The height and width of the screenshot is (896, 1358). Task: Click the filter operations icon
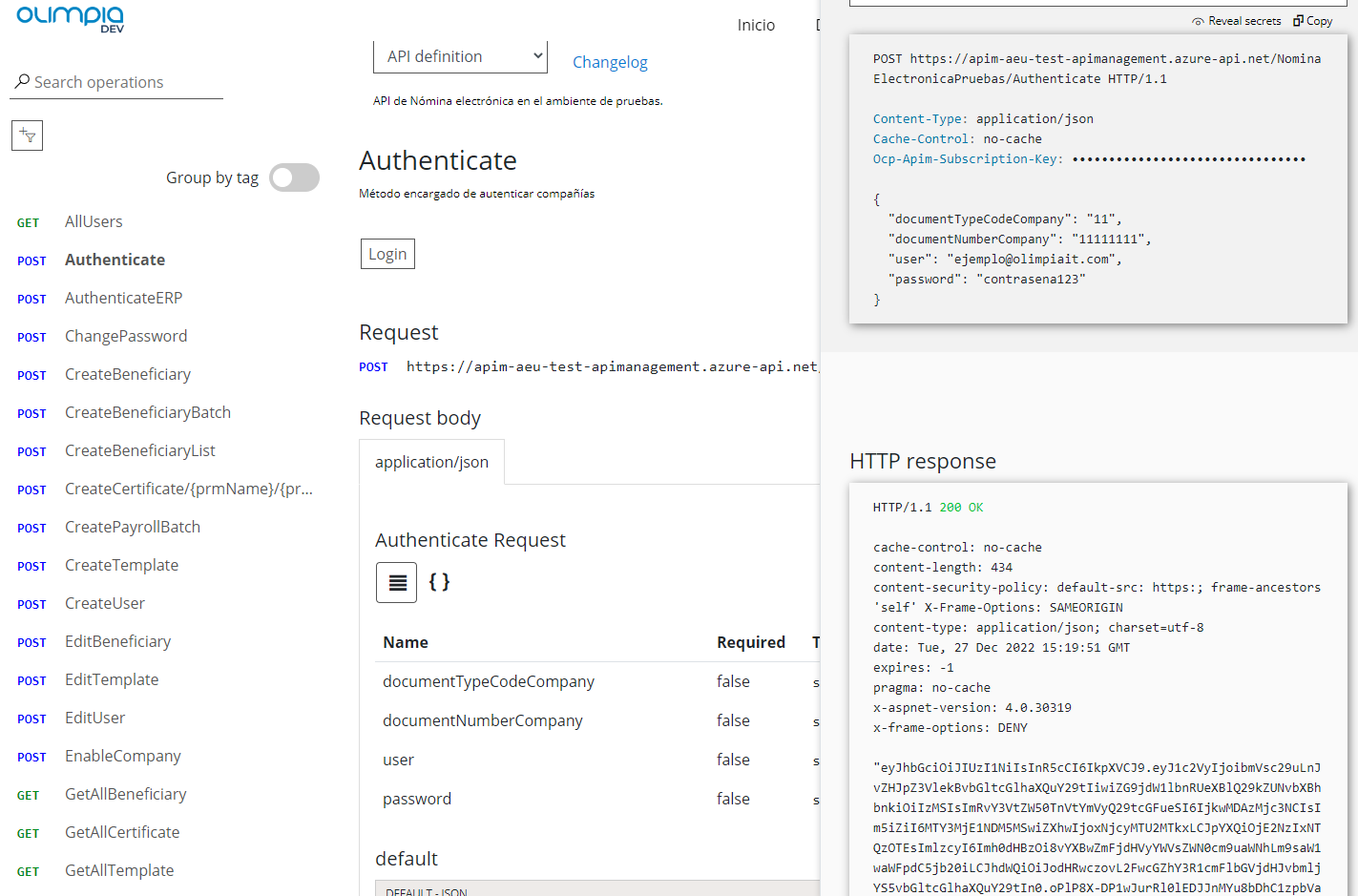click(x=27, y=135)
